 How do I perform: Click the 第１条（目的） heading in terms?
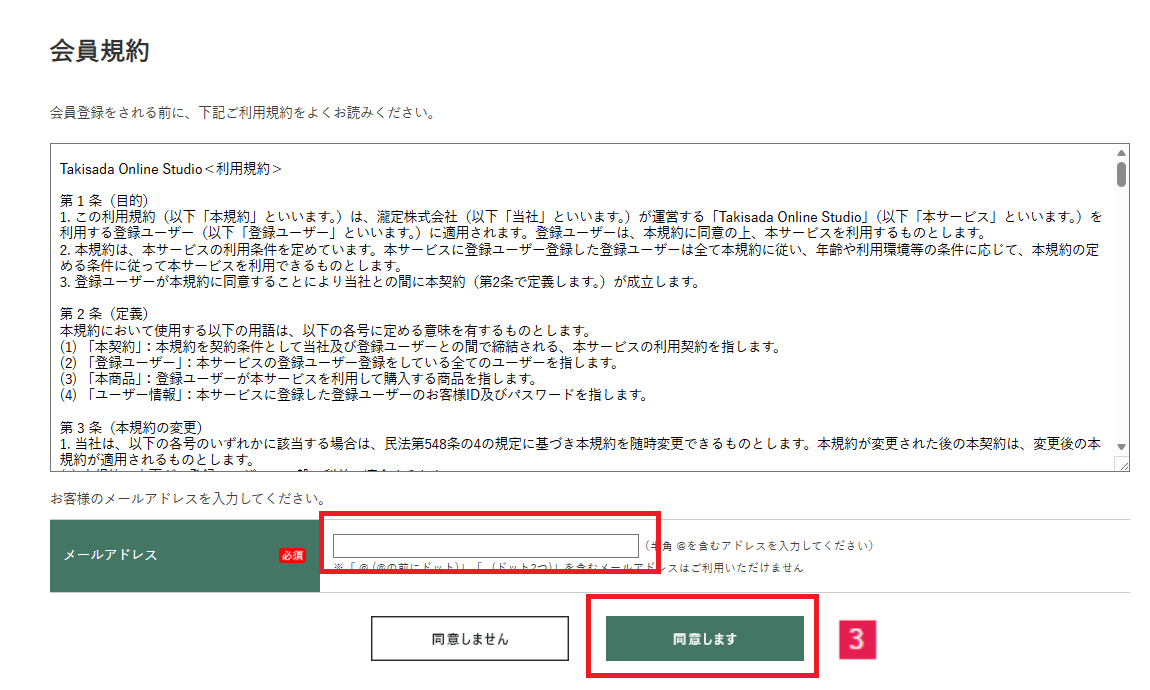(x=104, y=200)
